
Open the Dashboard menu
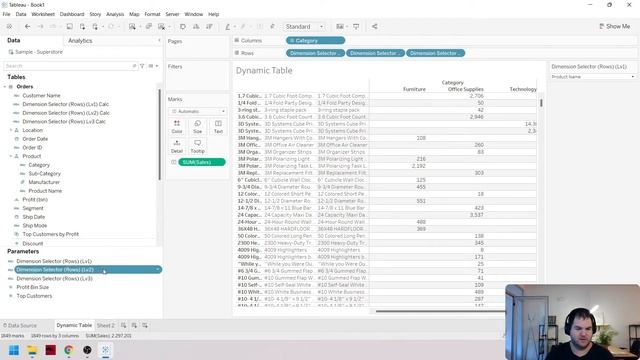tap(72, 14)
